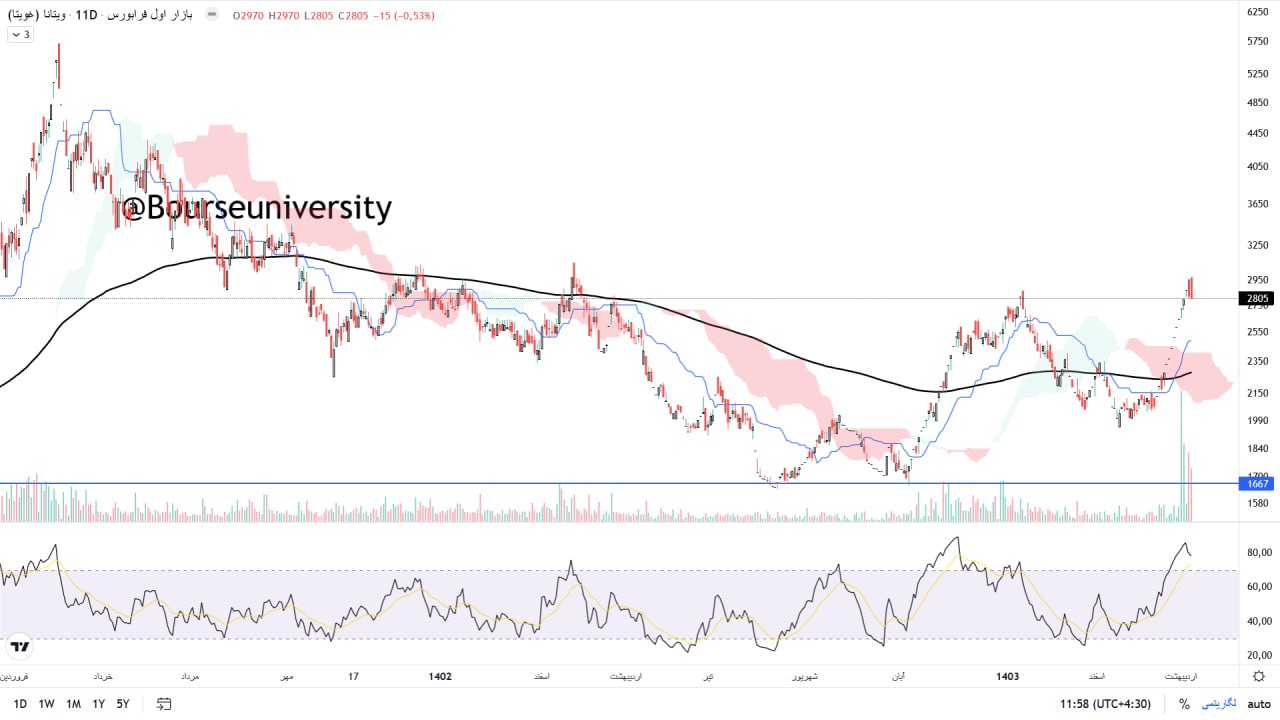The width and height of the screenshot is (1280, 720).
Task: Switch to the 1Y time range
Action: pyautogui.click(x=99, y=704)
